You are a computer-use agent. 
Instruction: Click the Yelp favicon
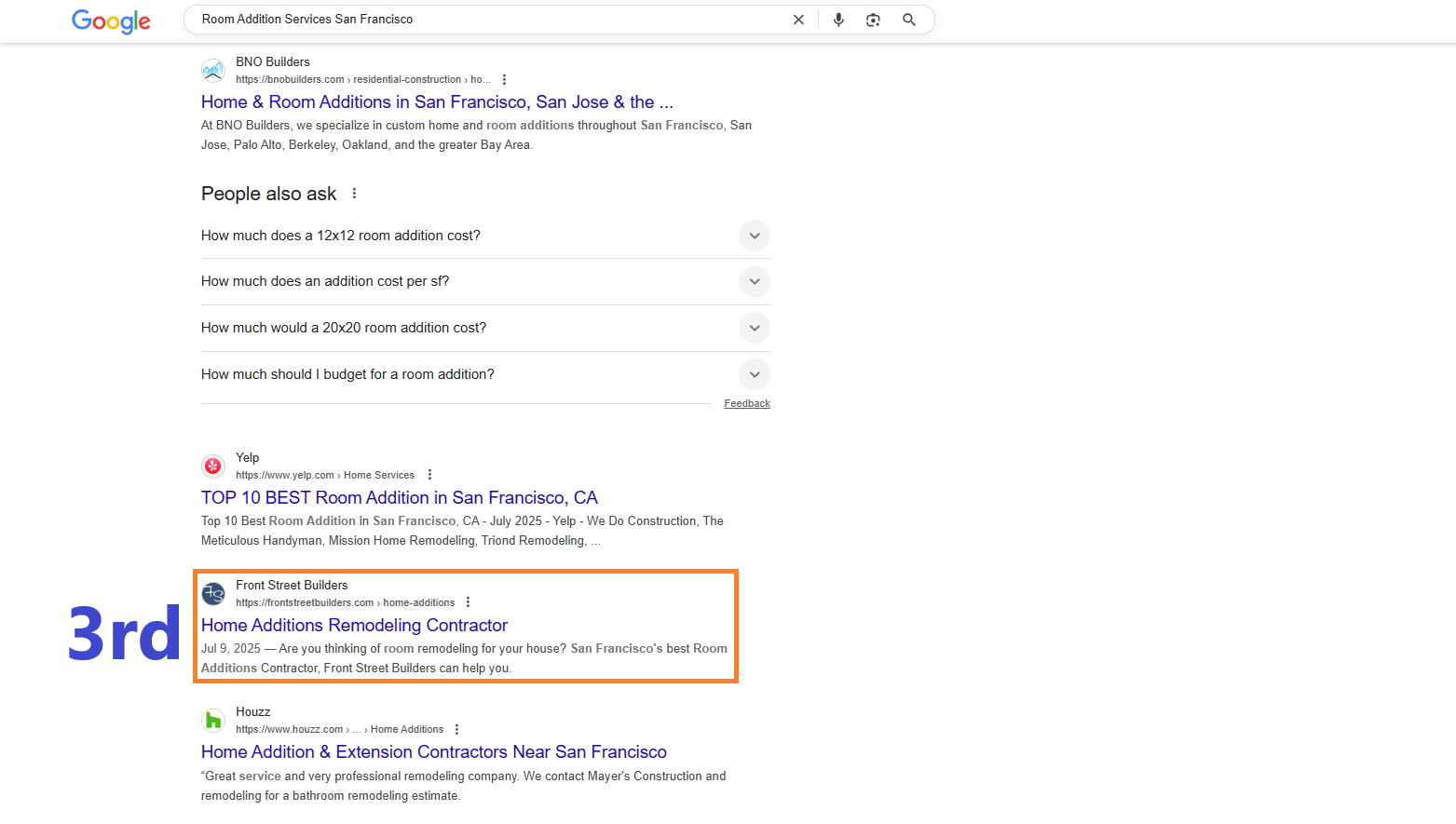(x=213, y=466)
